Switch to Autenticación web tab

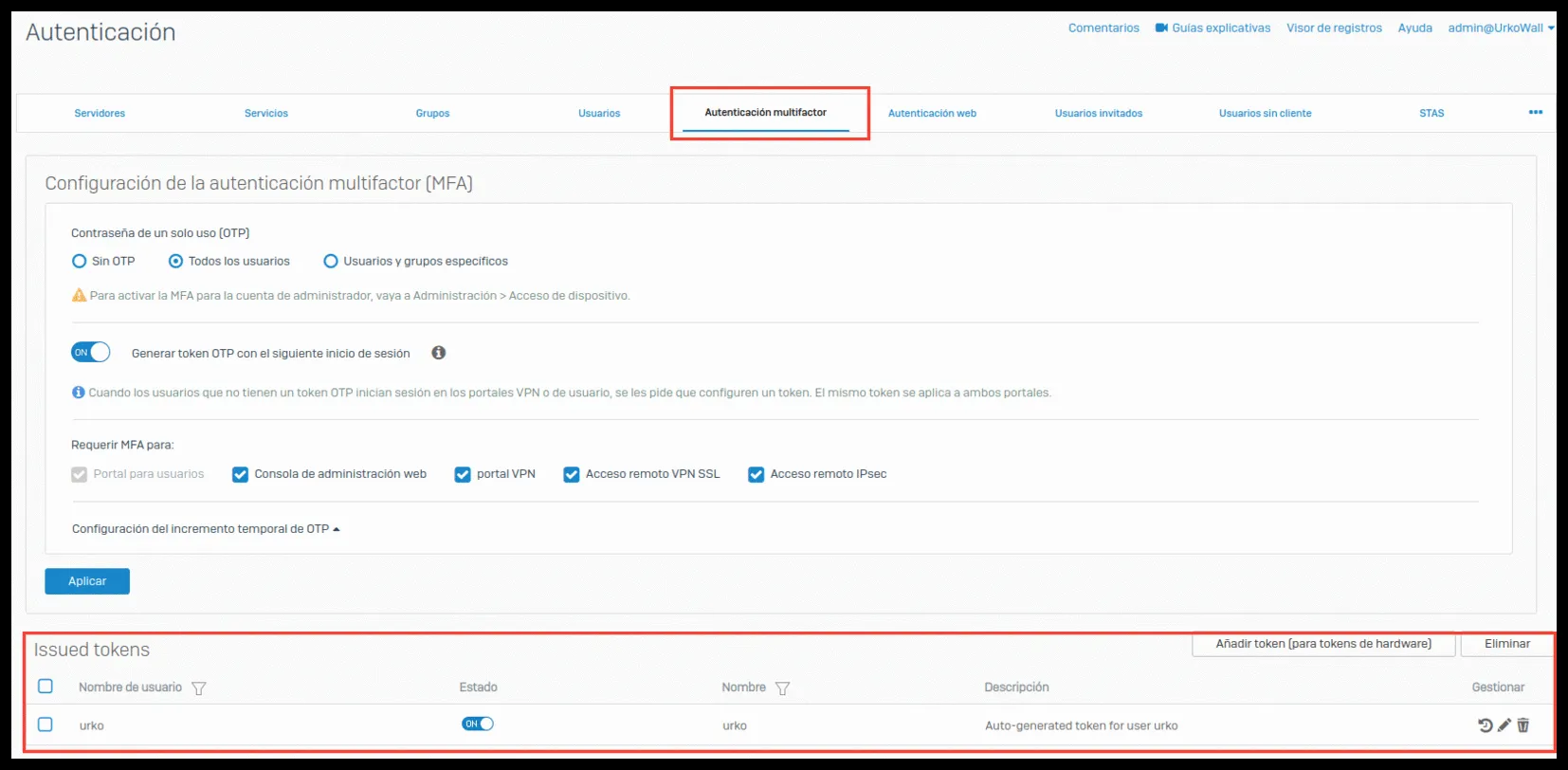pyautogui.click(x=932, y=113)
